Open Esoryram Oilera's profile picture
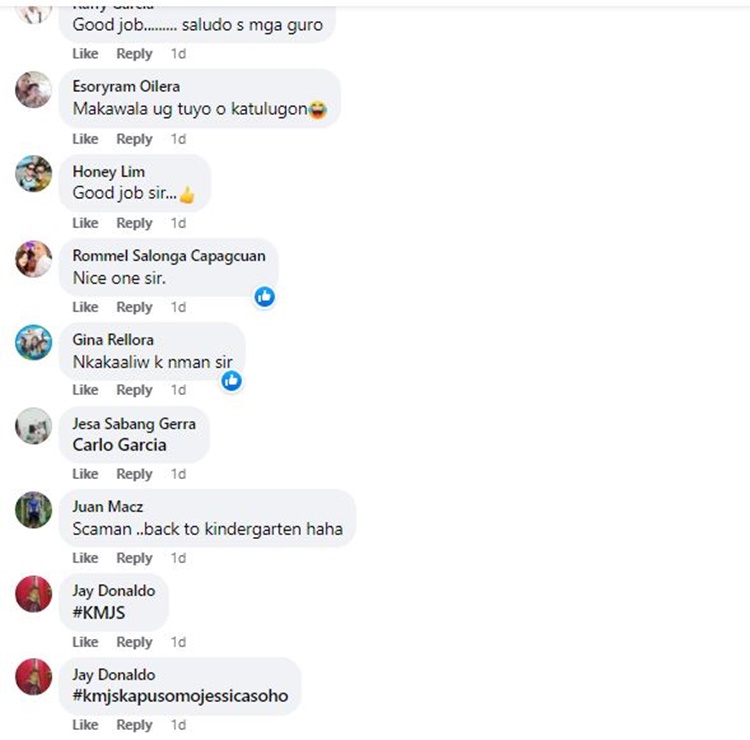This screenshot has height=740, width=750. point(33,90)
